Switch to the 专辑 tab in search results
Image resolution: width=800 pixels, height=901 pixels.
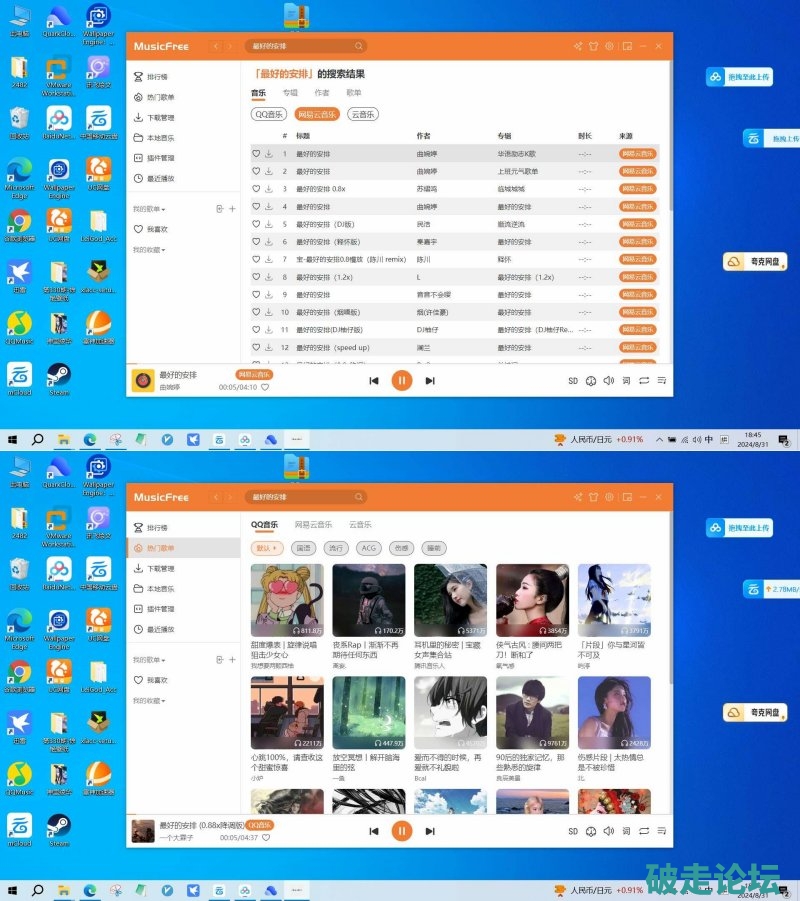(x=290, y=93)
